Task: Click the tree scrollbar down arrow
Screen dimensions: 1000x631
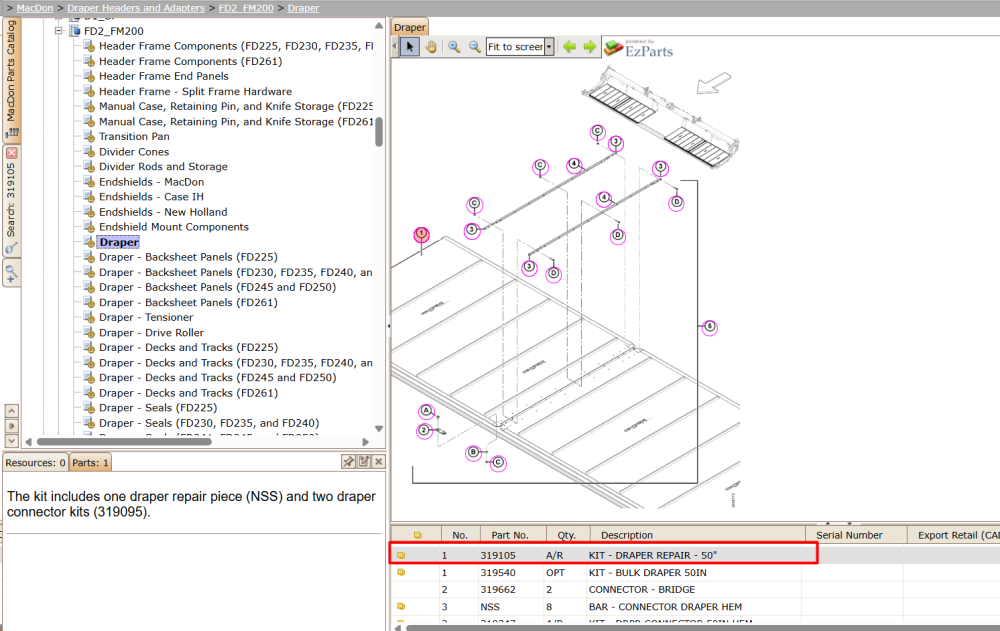Action: (x=379, y=429)
